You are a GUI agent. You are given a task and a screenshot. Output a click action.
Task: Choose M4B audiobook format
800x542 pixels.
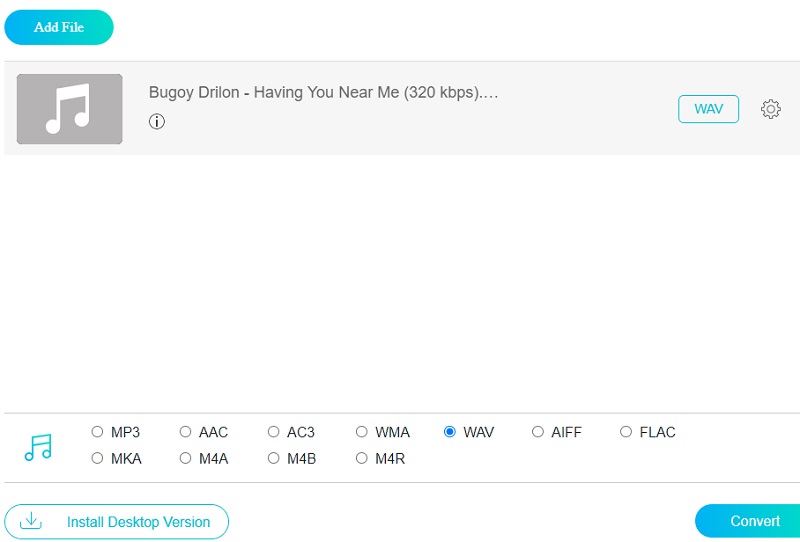pyautogui.click(x=273, y=458)
